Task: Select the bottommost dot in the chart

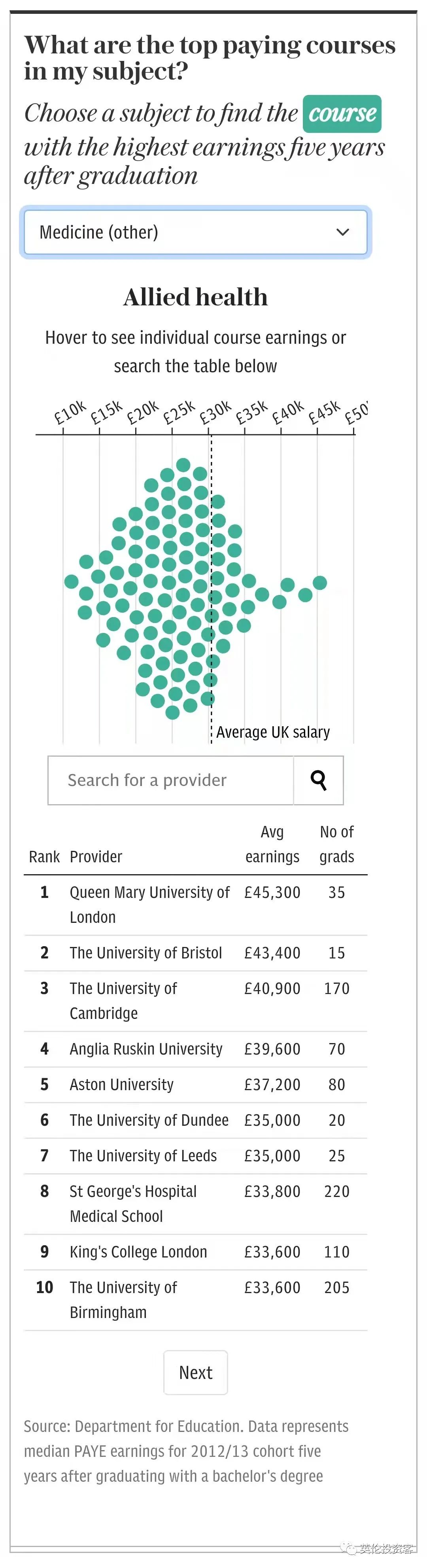Action: 173,712
